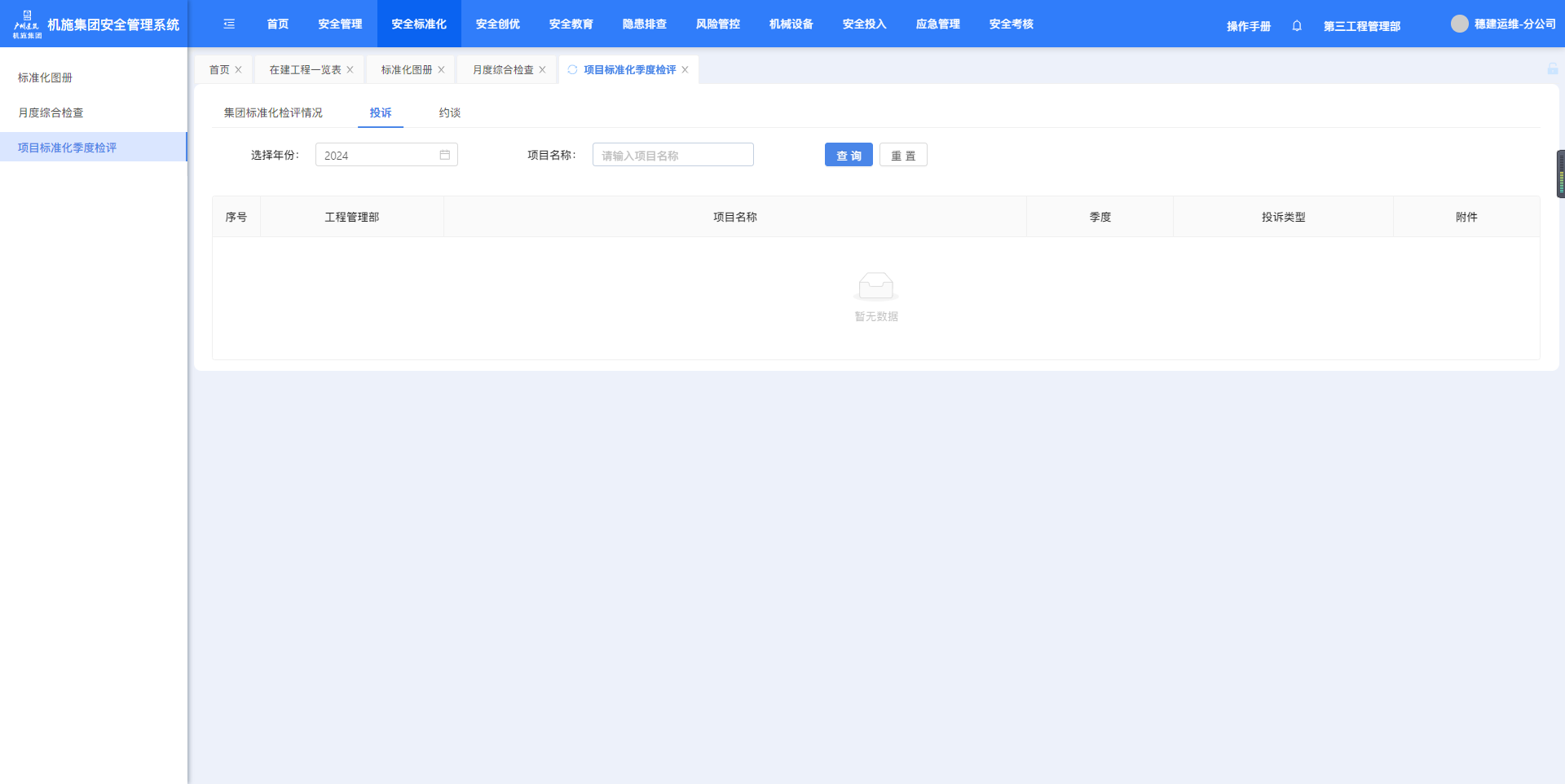Focus the 项目名称 input field
Viewport: 1565px width, 784px height.
[672, 155]
